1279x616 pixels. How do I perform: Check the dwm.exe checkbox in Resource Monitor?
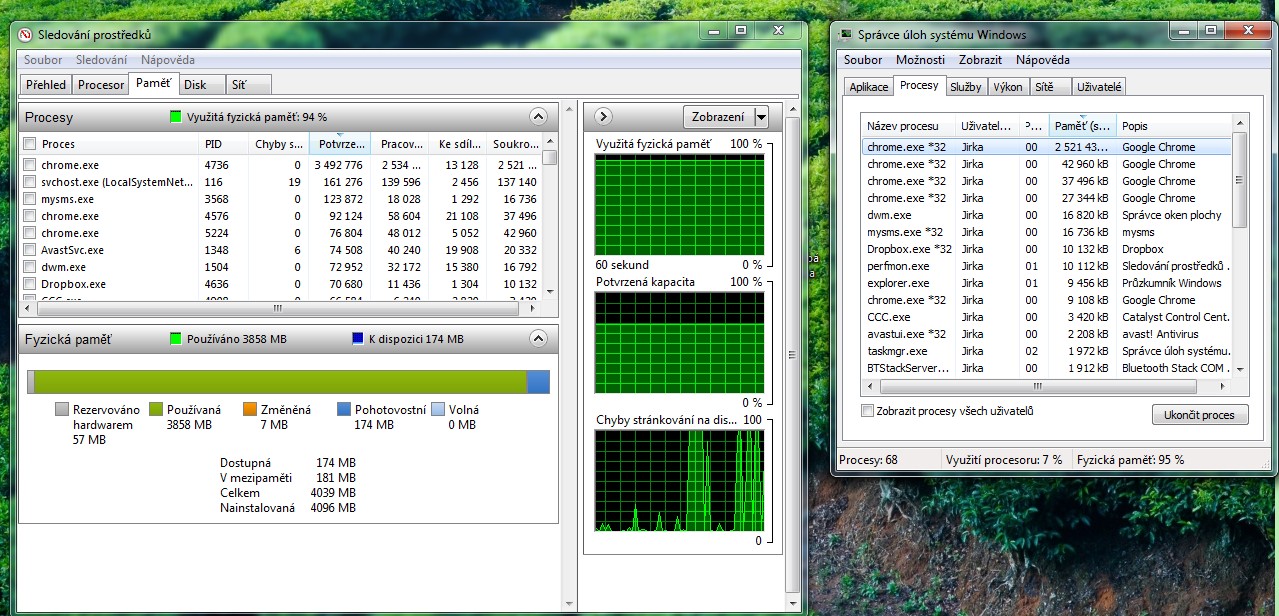tap(30, 267)
